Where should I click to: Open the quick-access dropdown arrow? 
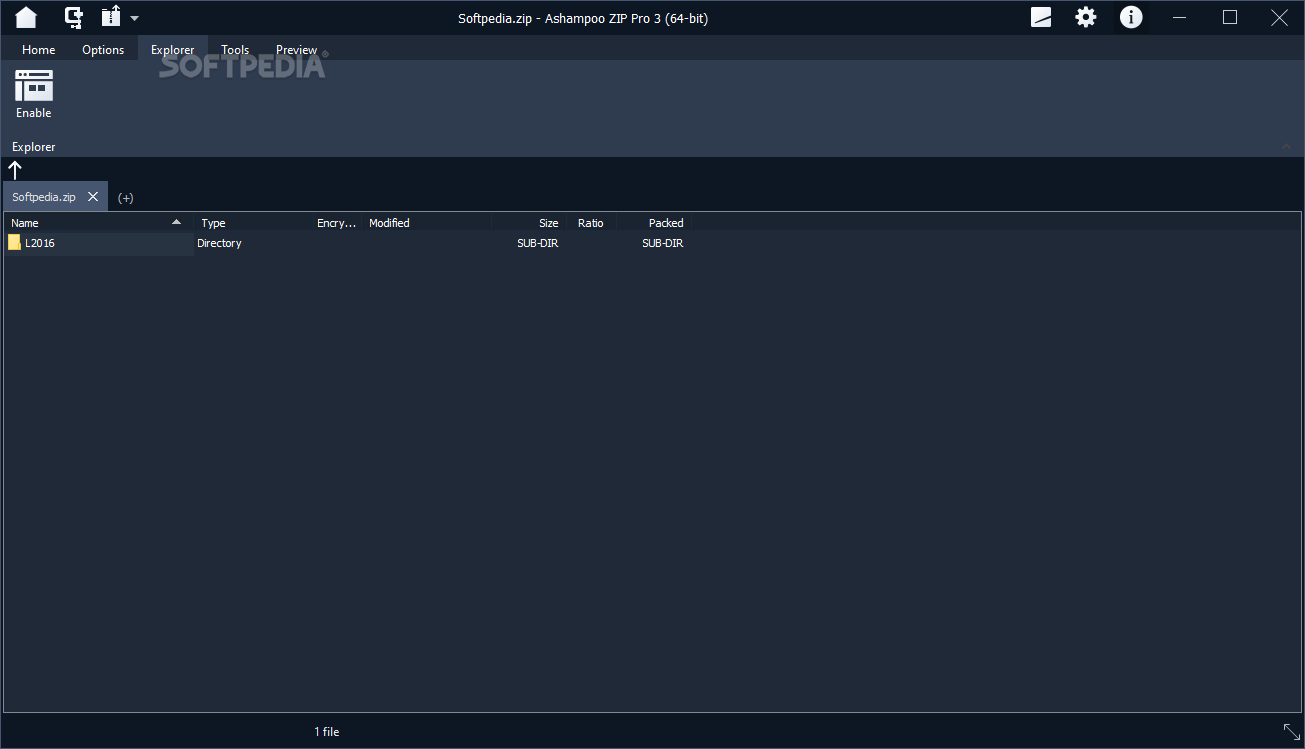(x=134, y=18)
